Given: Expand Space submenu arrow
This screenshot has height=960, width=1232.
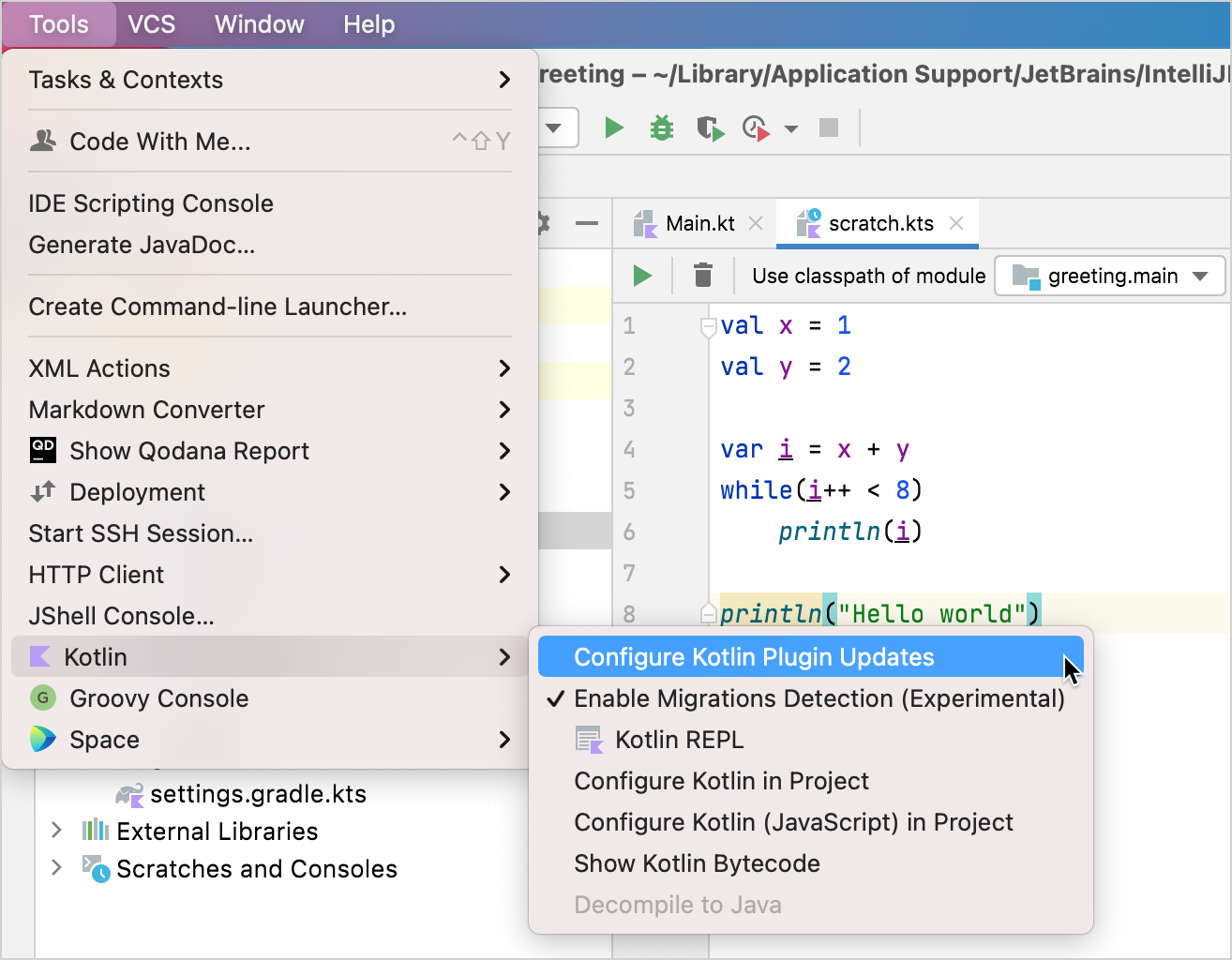Looking at the screenshot, I should 504,740.
